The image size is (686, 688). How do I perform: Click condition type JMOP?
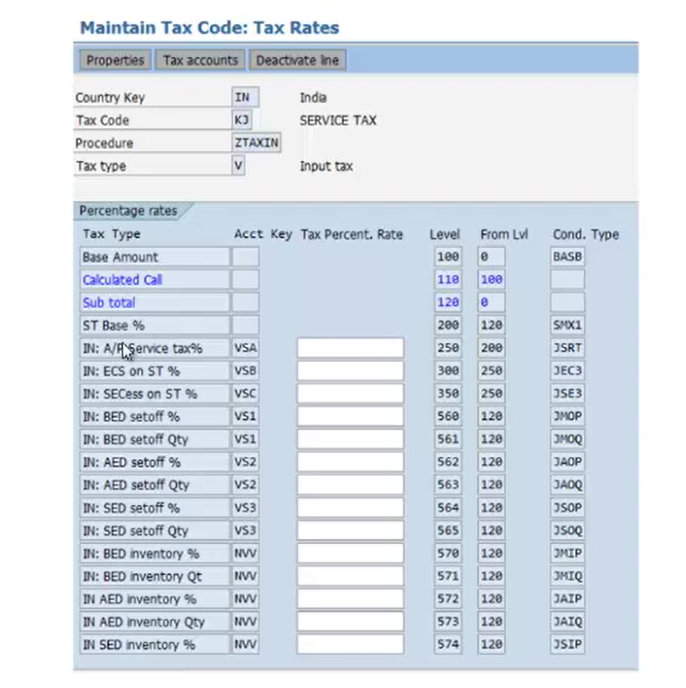[x=567, y=416]
